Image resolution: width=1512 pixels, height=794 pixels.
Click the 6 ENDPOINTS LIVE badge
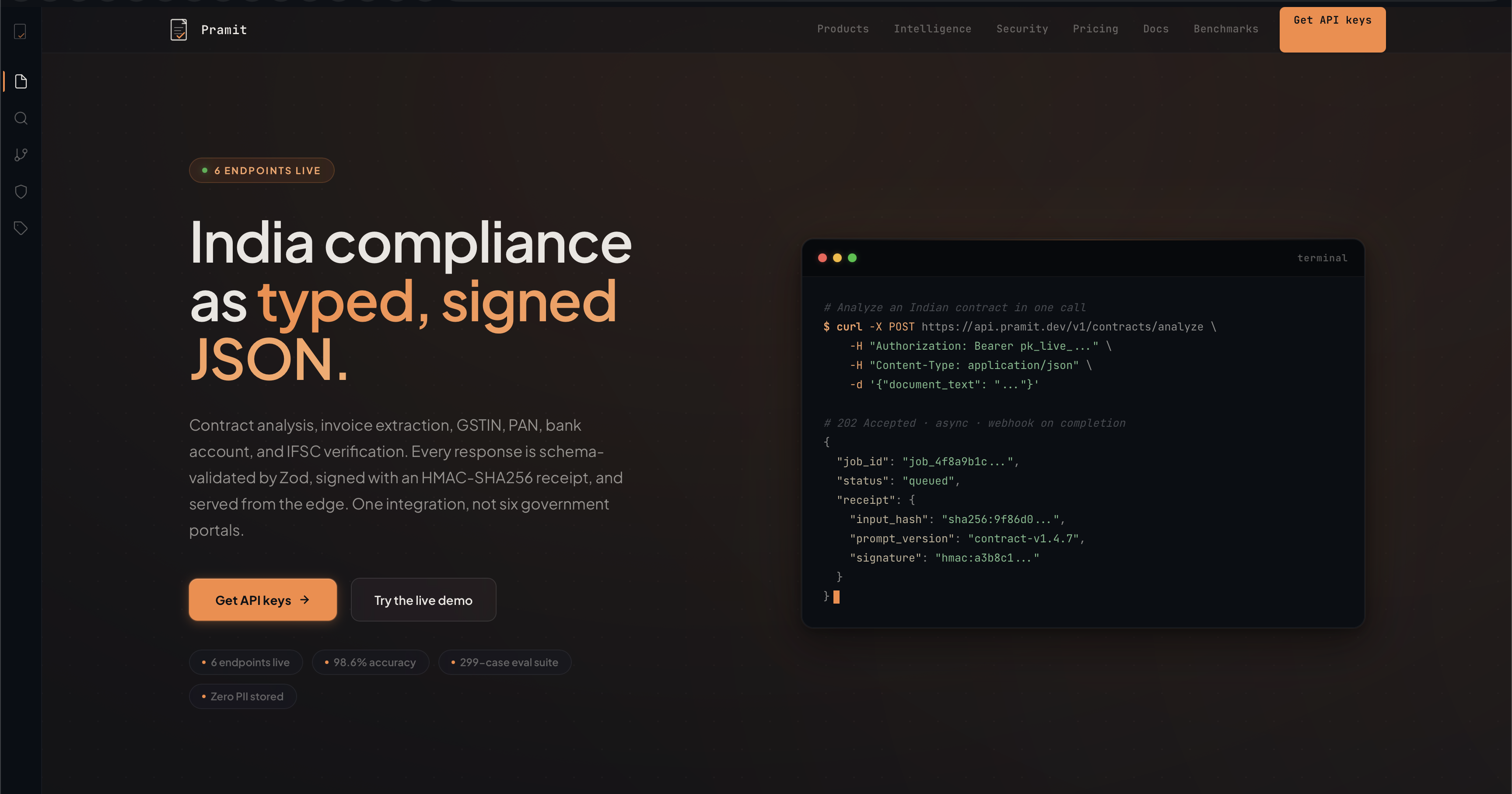[261, 170]
